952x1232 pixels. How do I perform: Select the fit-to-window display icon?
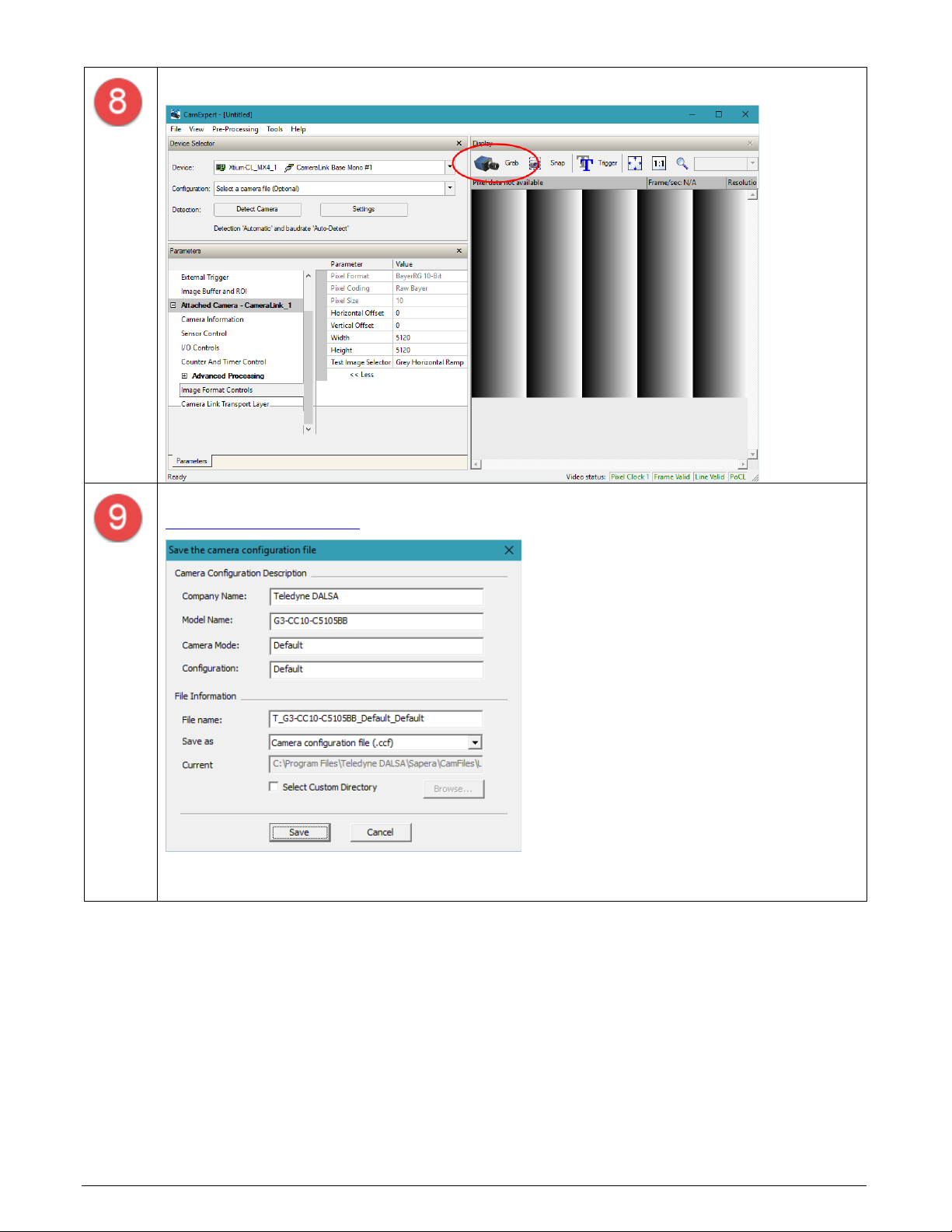(x=635, y=163)
